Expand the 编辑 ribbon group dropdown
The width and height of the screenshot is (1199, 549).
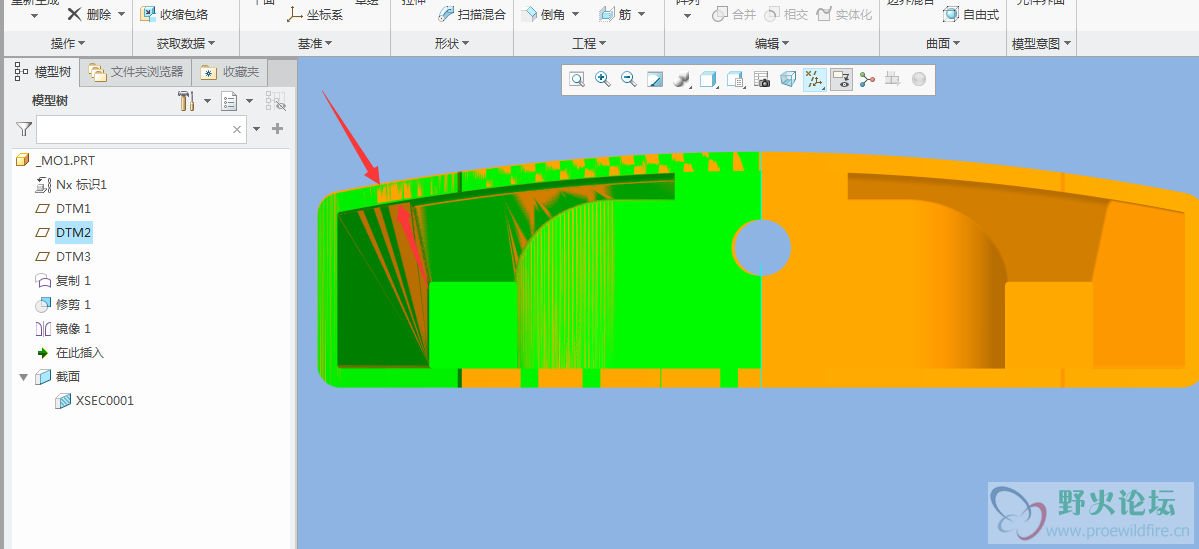pyautogui.click(x=771, y=44)
